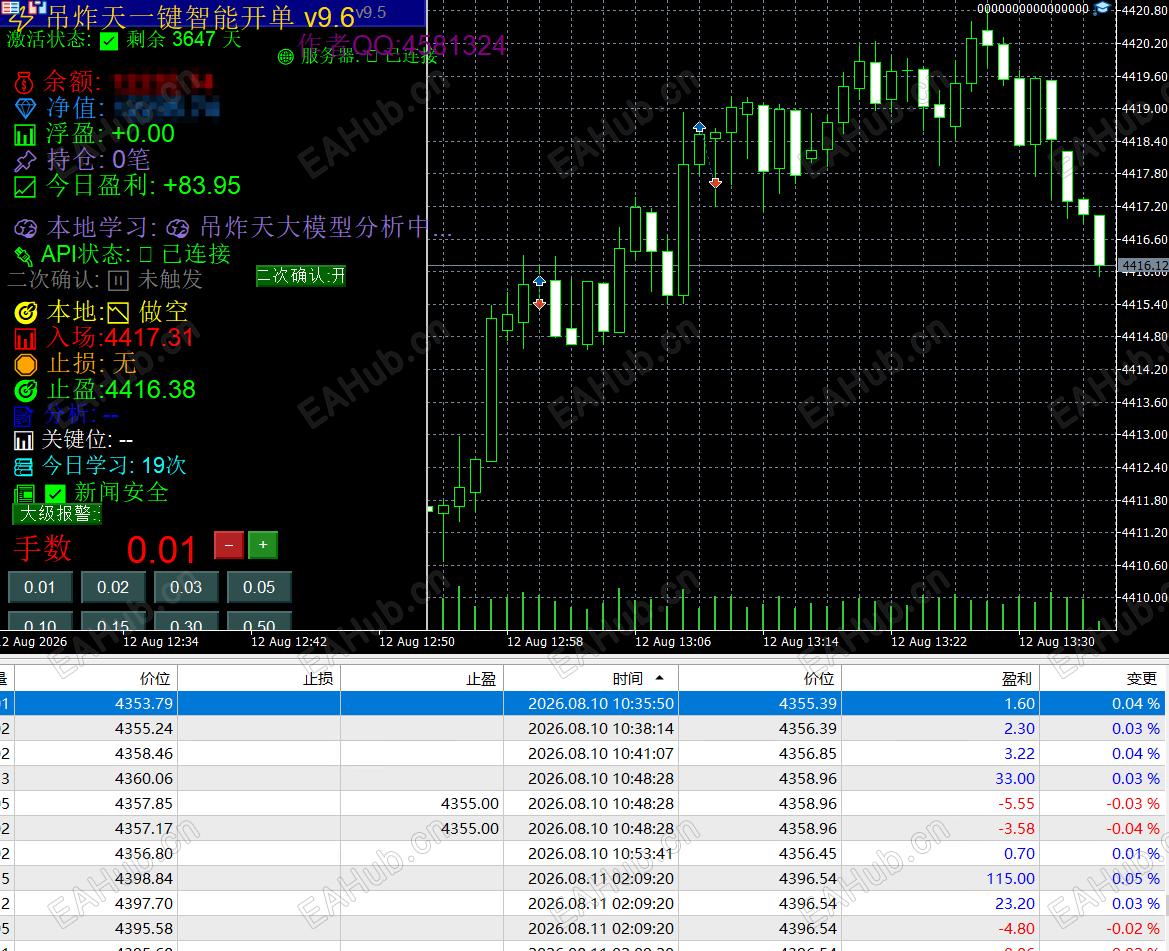1169x951 pixels.
Task: Click the line chart icon beside 今日盈利
Action: pos(25,186)
